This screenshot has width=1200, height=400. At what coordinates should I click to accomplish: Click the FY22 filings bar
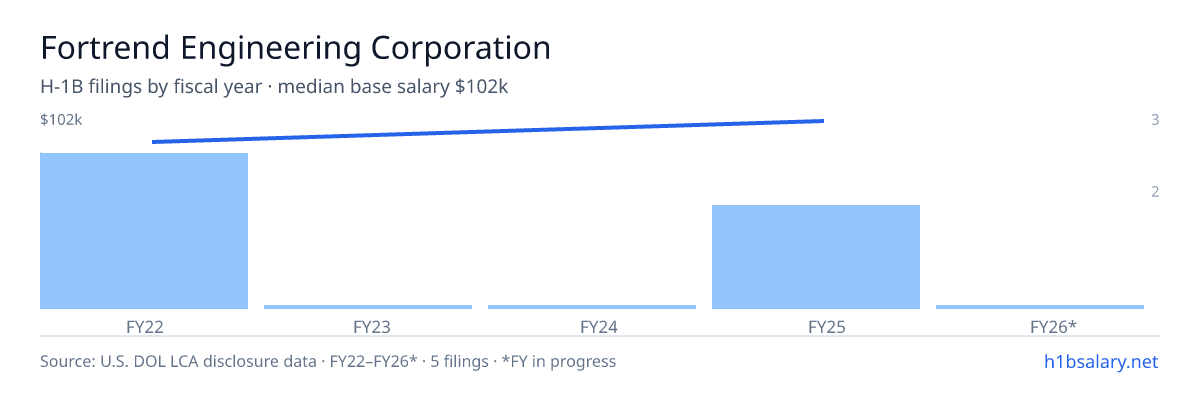click(x=144, y=231)
